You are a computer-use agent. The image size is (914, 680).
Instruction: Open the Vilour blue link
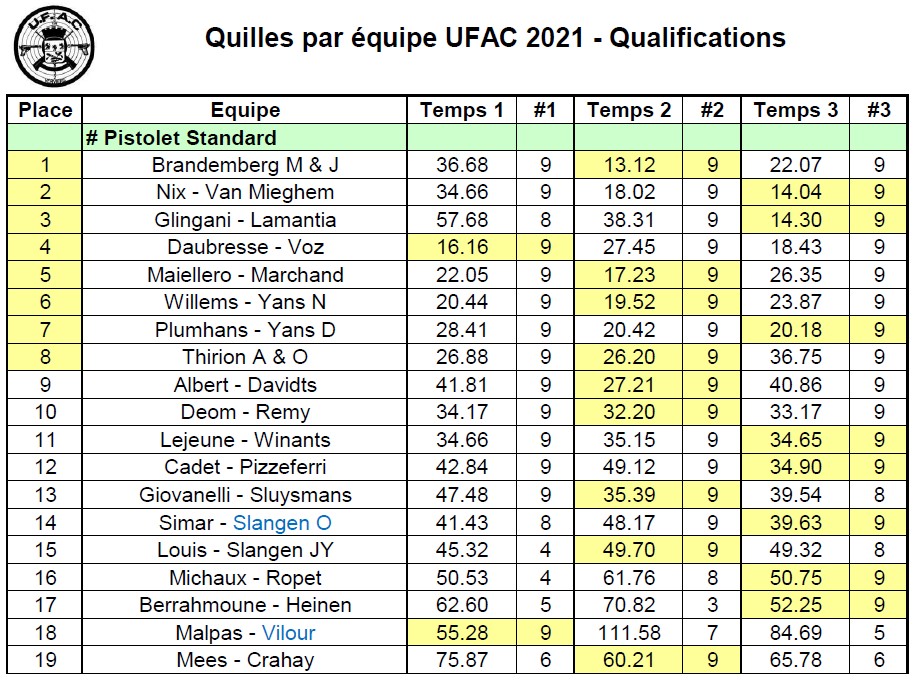[289, 632]
